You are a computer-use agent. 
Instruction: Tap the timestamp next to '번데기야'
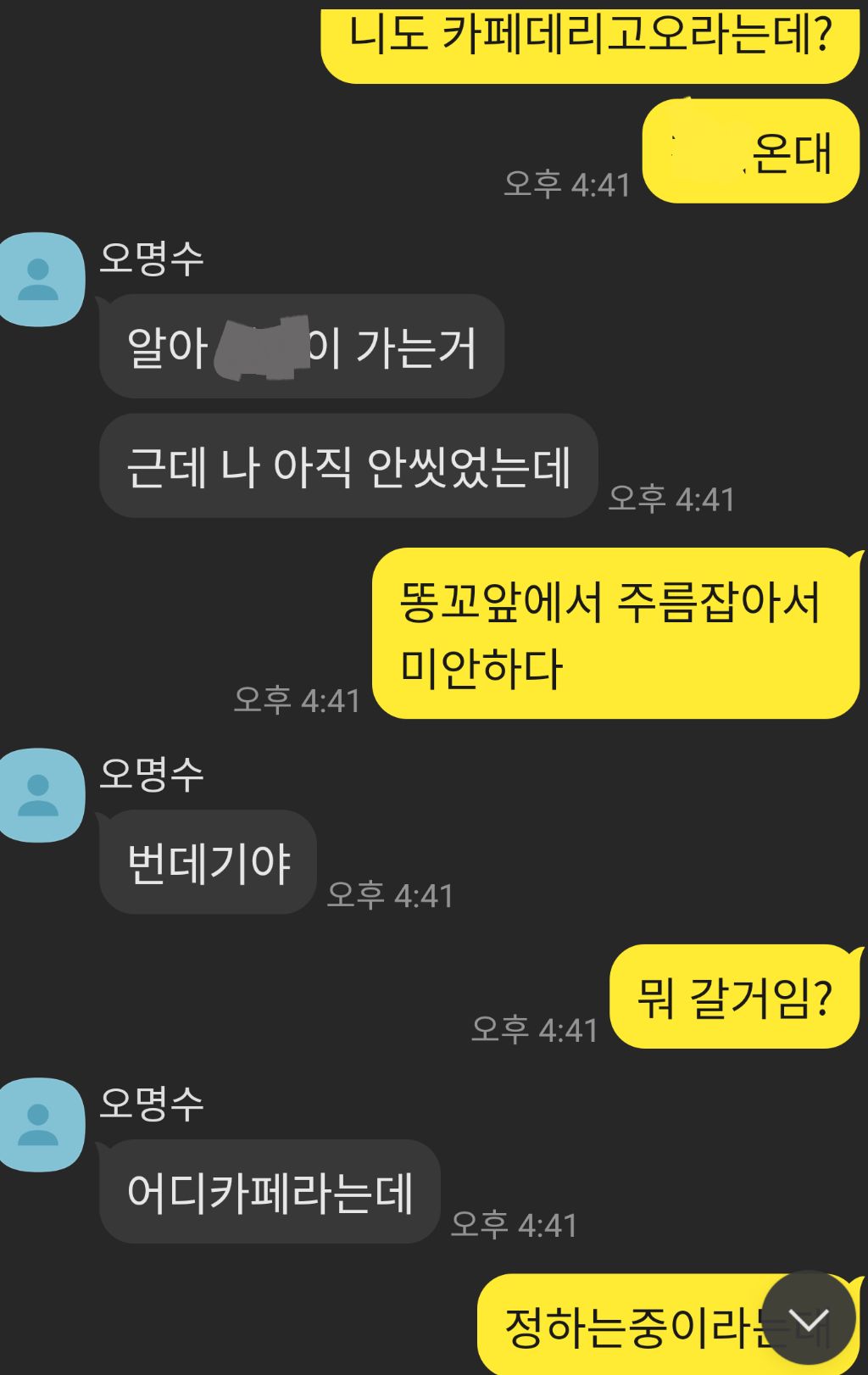(391, 895)
